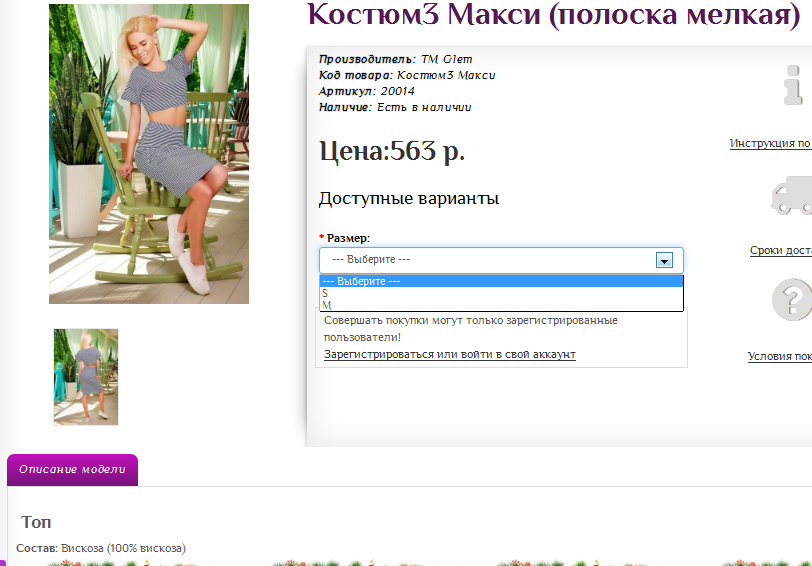The image size is (812, 566).
Task: Open the Сроки доставки link
Action: [780, 251]
